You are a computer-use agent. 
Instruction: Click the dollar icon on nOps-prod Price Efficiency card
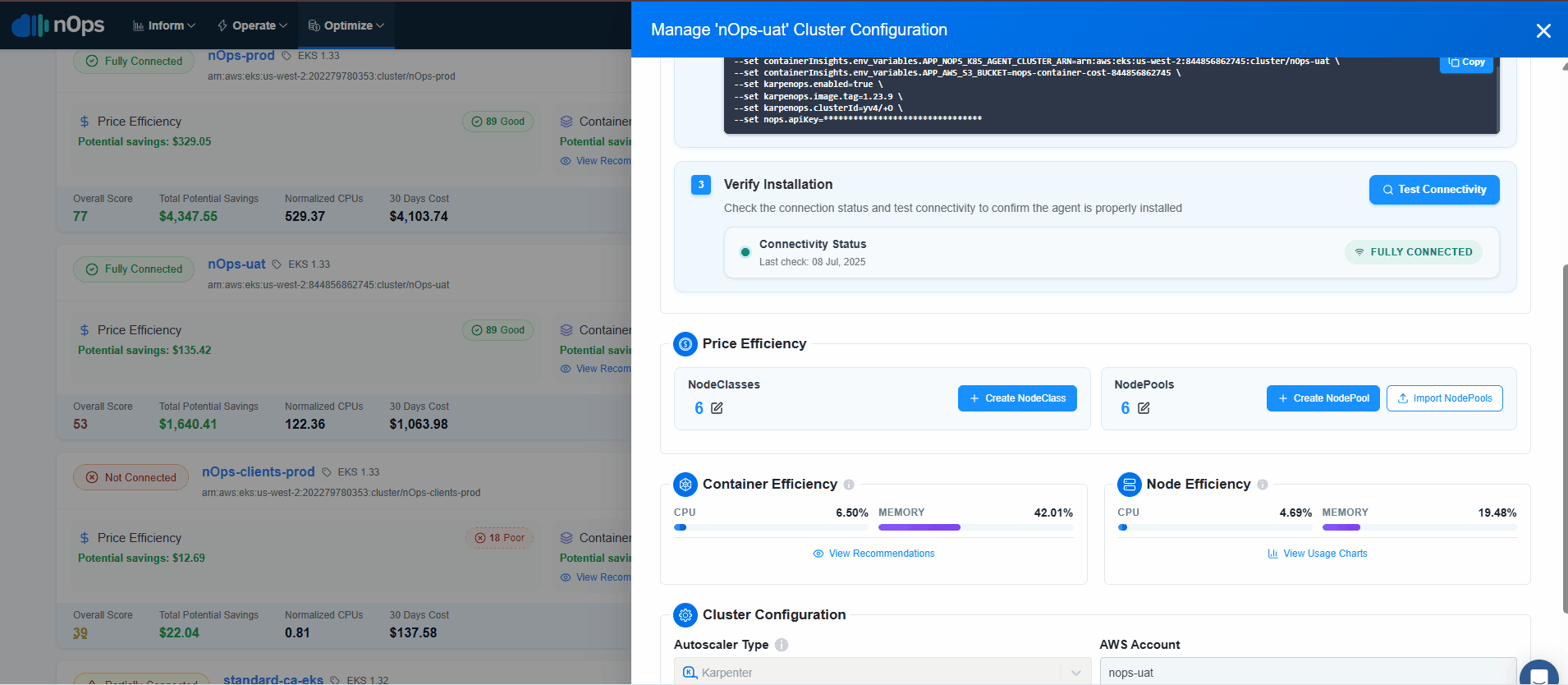click(x=85, y=122)
